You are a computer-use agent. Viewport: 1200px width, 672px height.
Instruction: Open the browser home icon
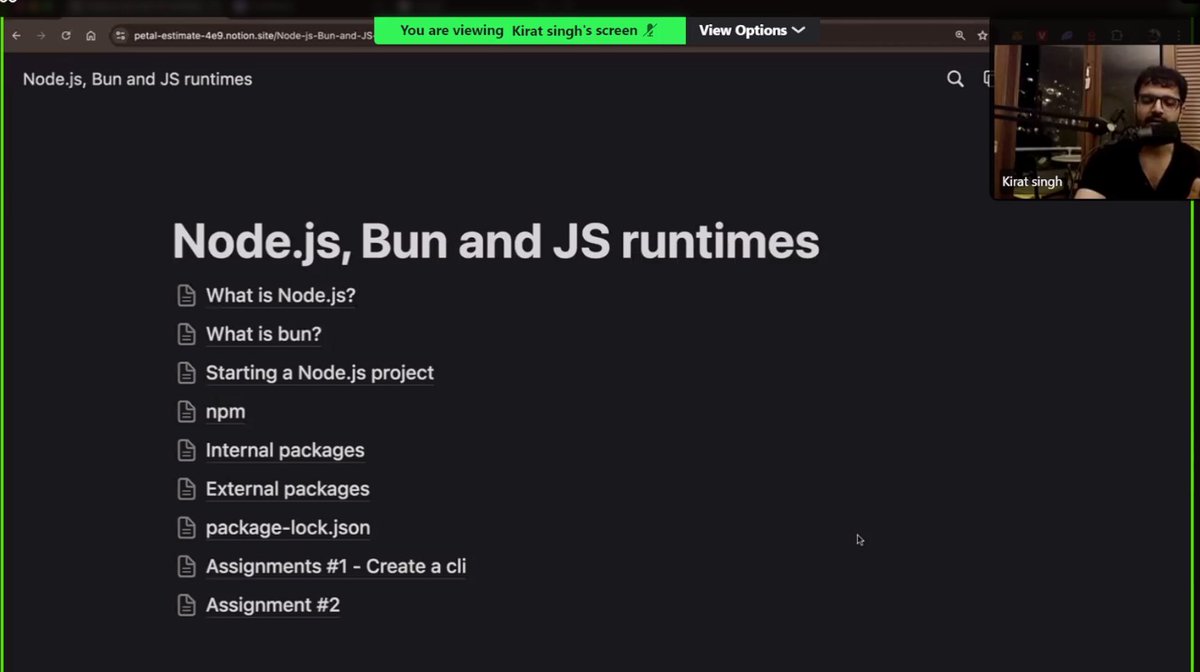click(x=91, y=35)
